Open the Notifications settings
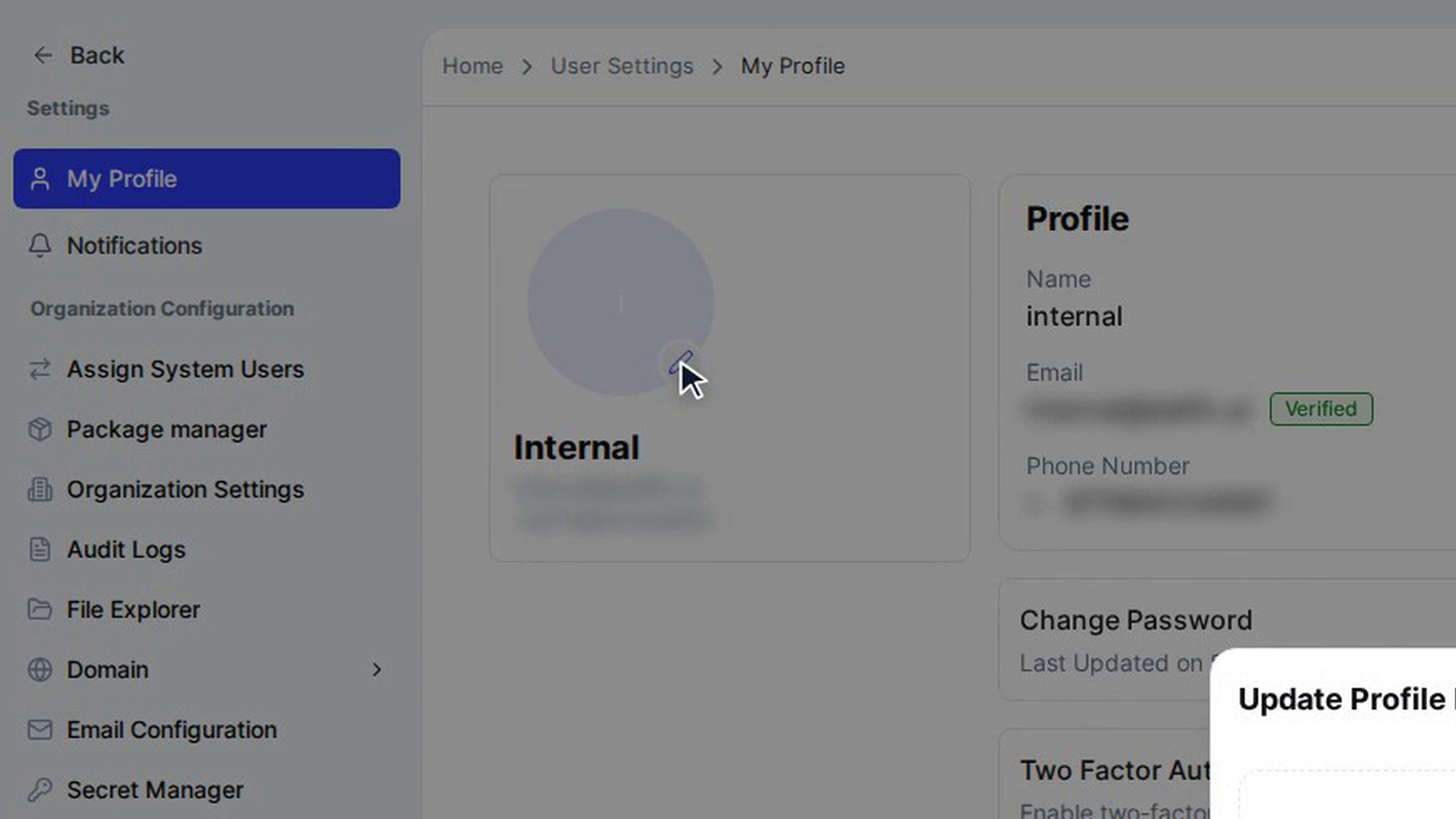Image resolution: width=1456 pixels, height=819 pixels. point(206,246)
